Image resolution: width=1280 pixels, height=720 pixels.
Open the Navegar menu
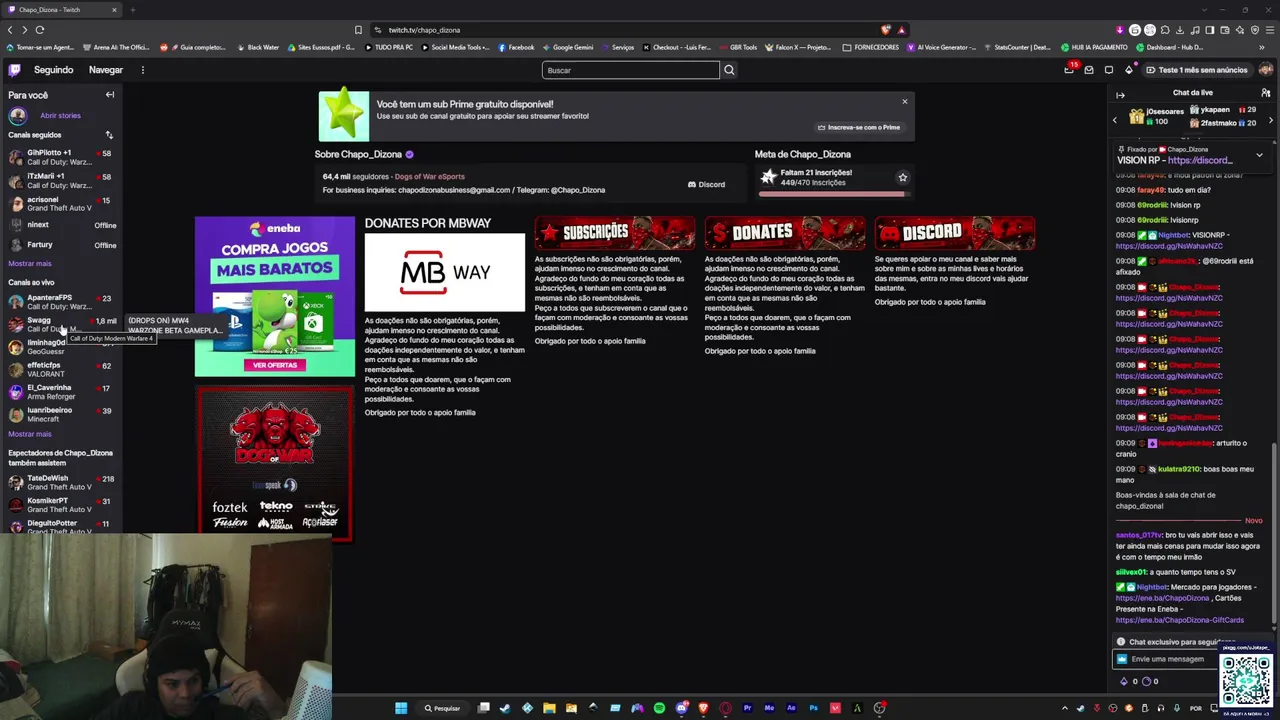pyautogui.click(x=106, y=70)
